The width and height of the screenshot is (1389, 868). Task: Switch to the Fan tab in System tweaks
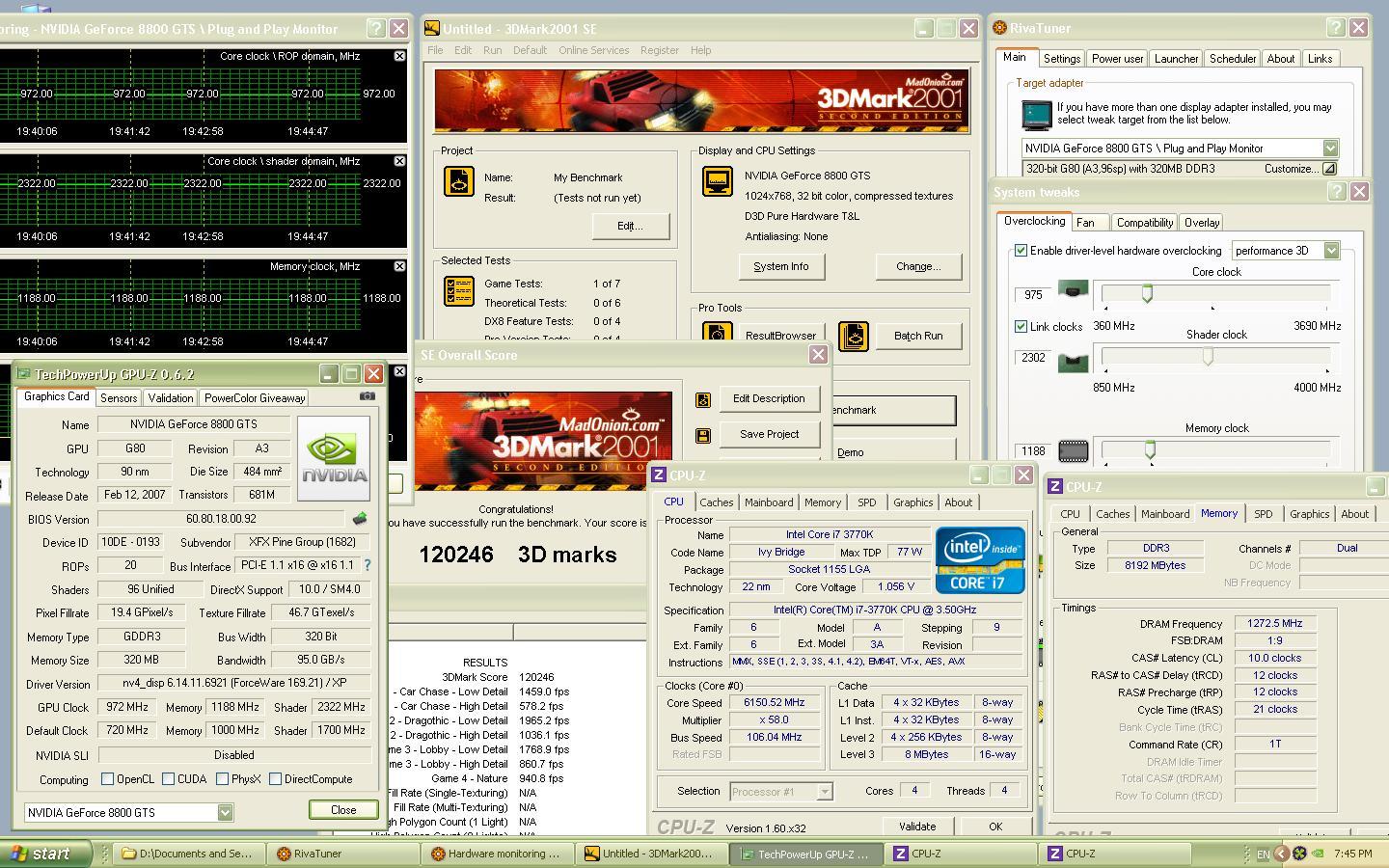[1085, 223]
